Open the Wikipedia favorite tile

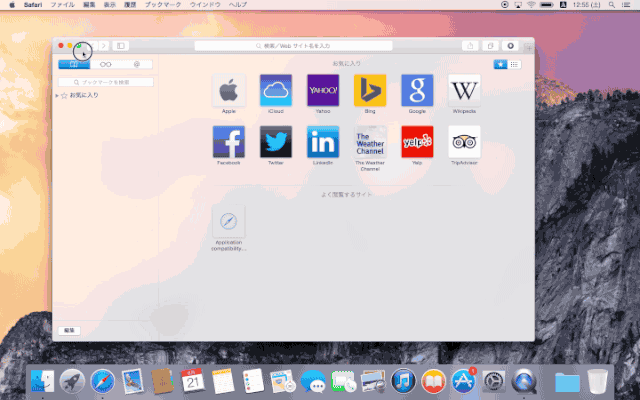pos(464,90)
